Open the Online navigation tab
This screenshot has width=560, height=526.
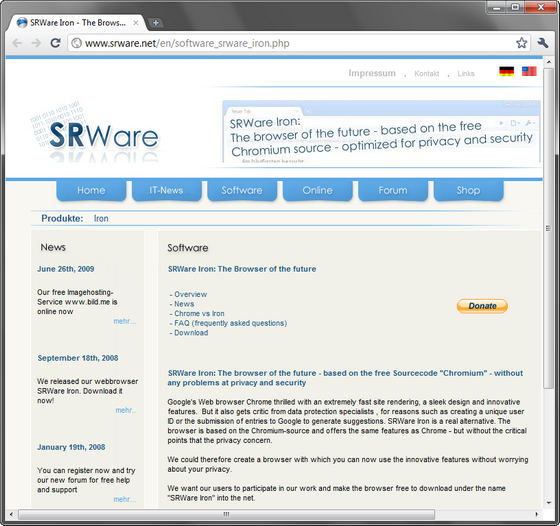point(318,190)
